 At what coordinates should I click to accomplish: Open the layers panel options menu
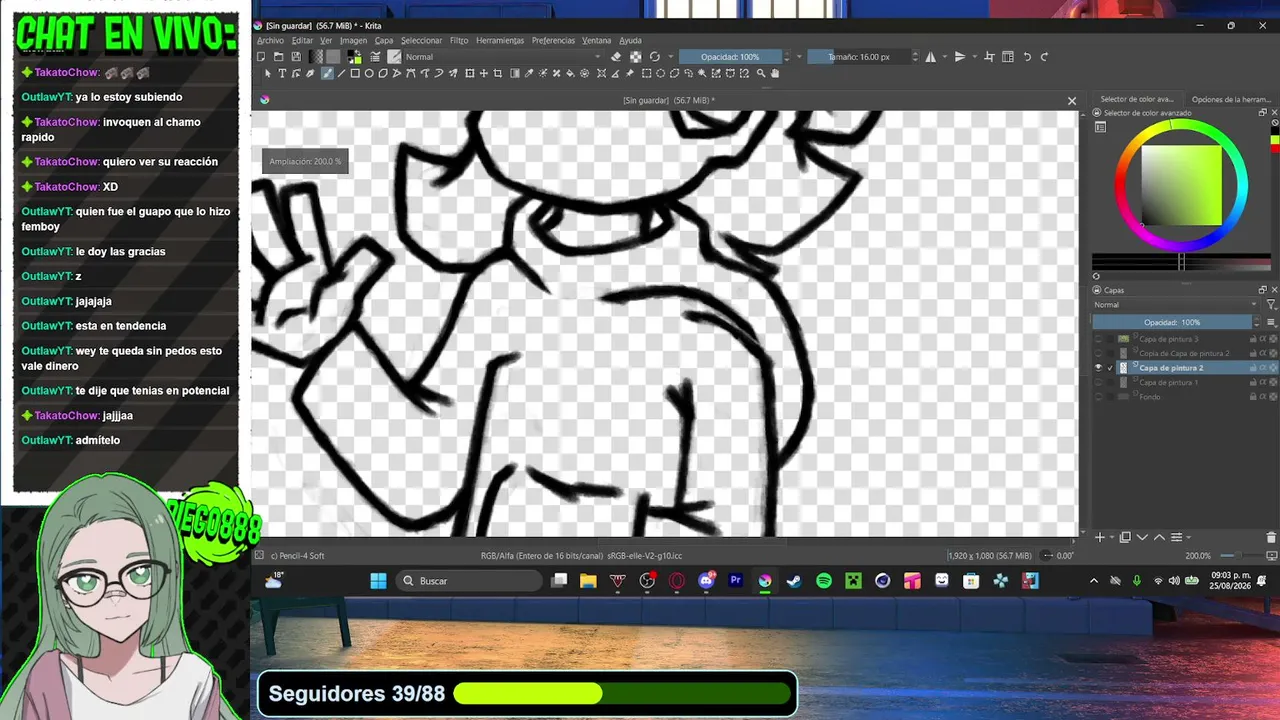1272,323
